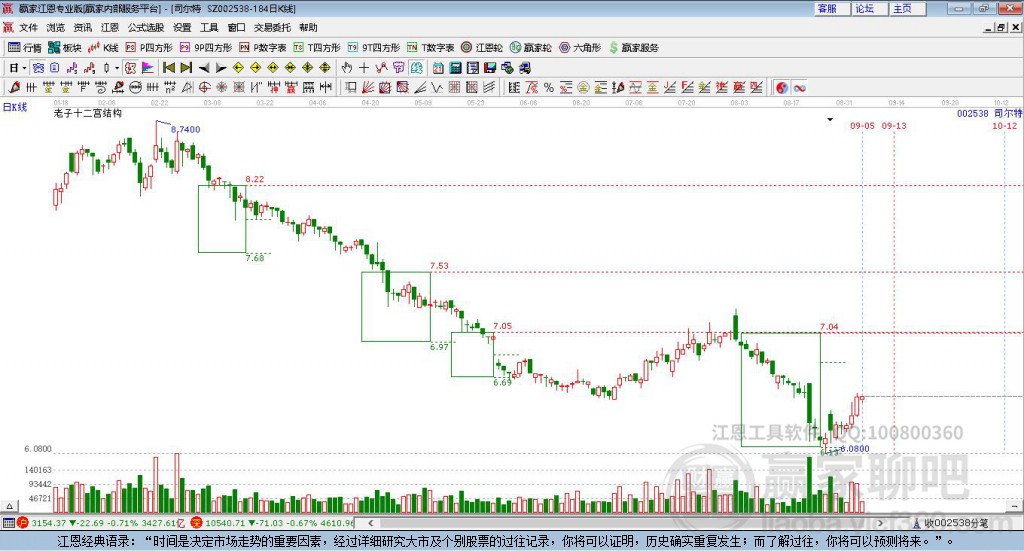Click the 7.53 price level label
This screenshot has width=1024, height=551.
440,266
